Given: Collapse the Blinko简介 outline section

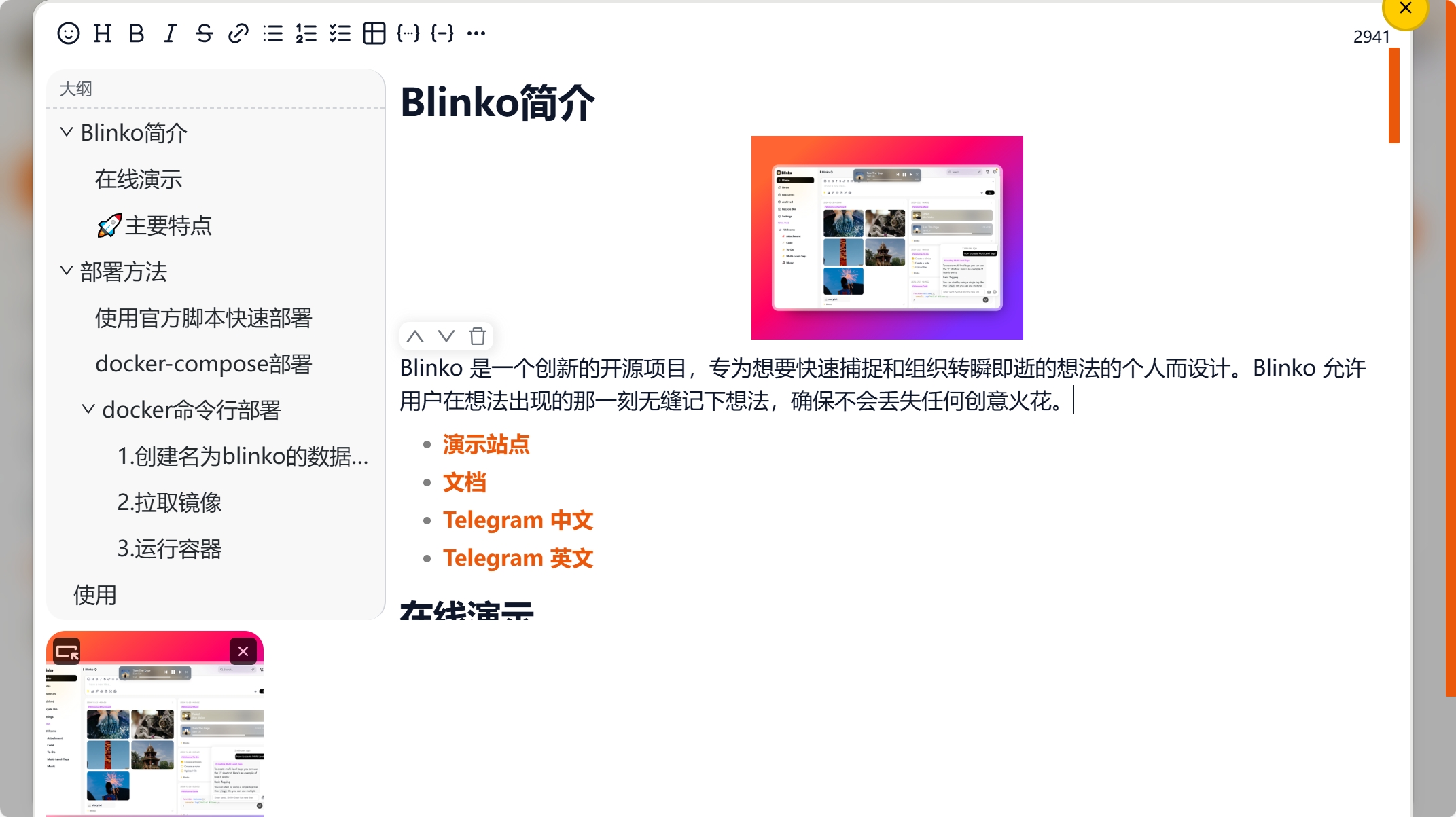Looking at the screenshot, I should click(66, 132).
